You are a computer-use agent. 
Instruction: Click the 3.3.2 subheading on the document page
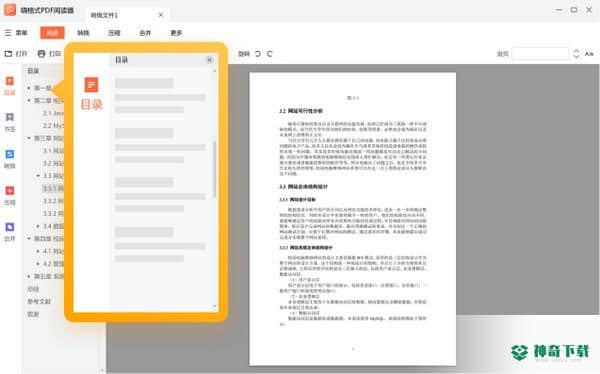click(x=306, y=248)
